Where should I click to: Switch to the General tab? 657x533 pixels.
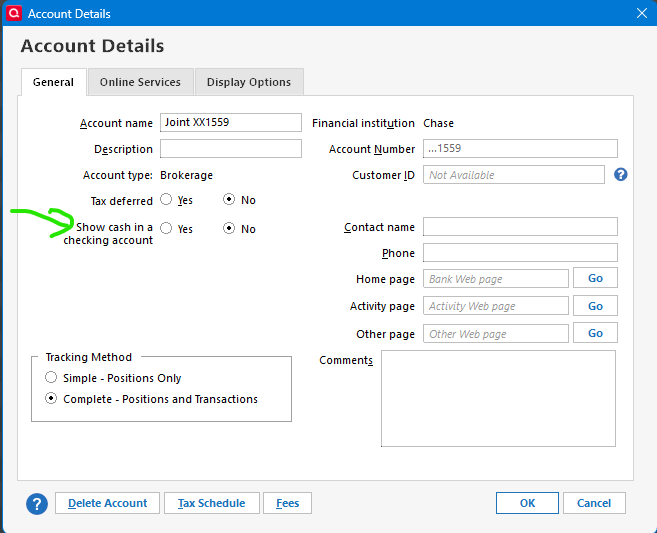coord(53,82)
